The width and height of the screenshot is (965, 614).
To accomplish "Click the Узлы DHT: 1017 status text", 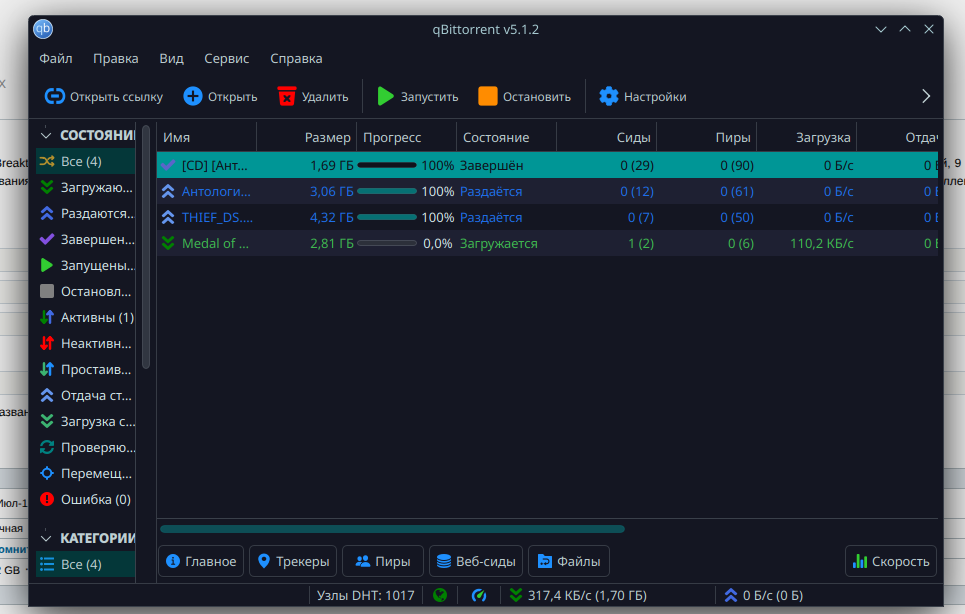I will (366, 595).
